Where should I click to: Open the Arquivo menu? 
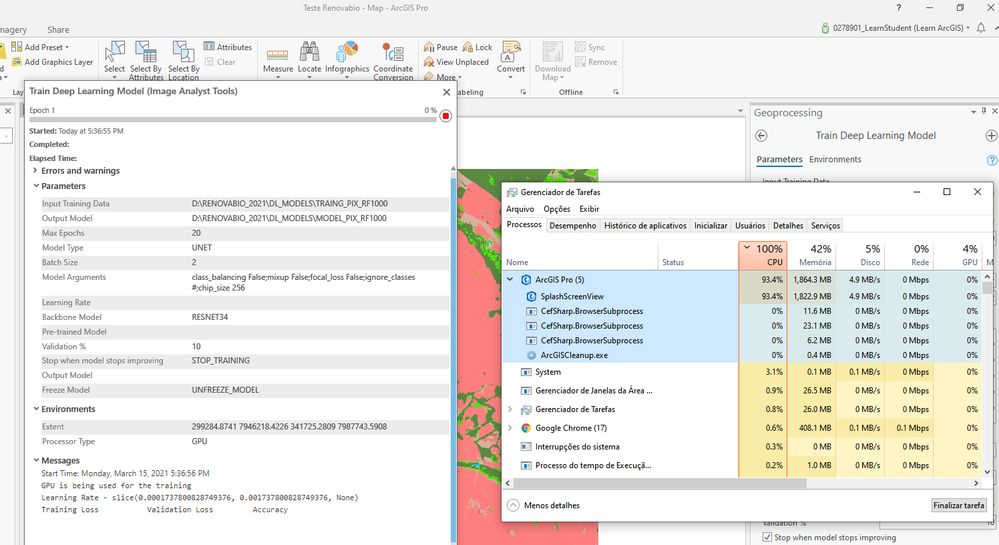(x=520, y=209)
